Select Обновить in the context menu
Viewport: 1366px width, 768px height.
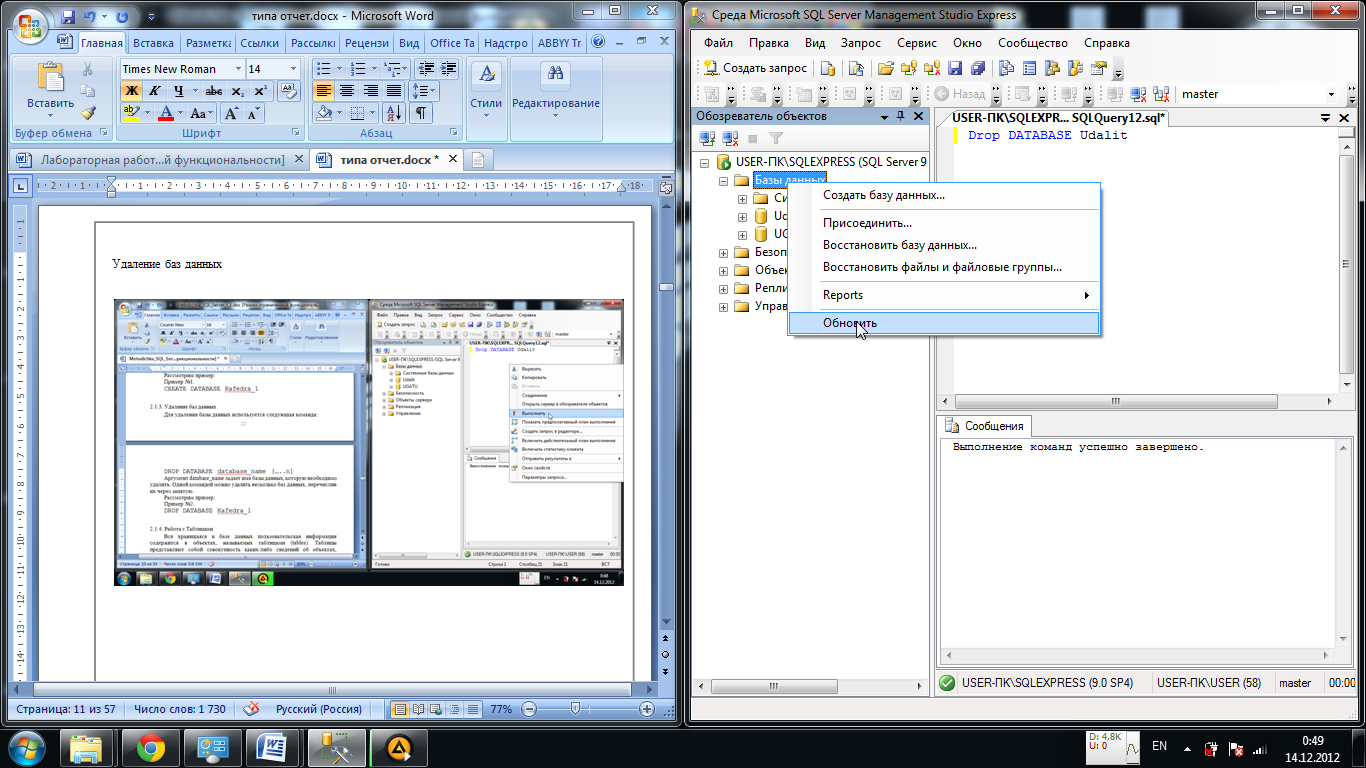944,323
